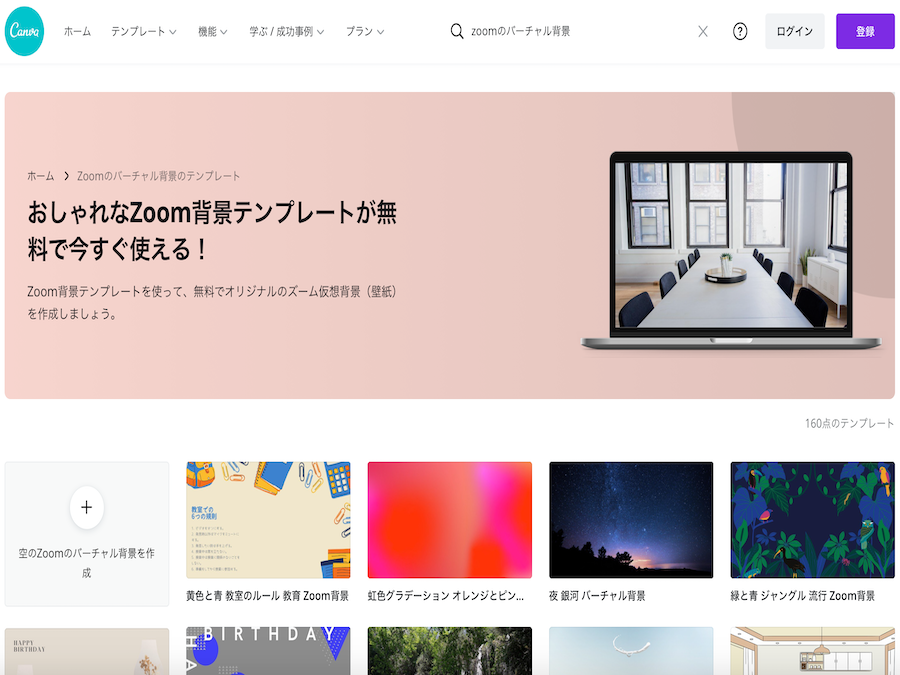Viewport: 900px width, 675px height.
Task: Select the rainbow gradient orange pink template
Action: 450,520
